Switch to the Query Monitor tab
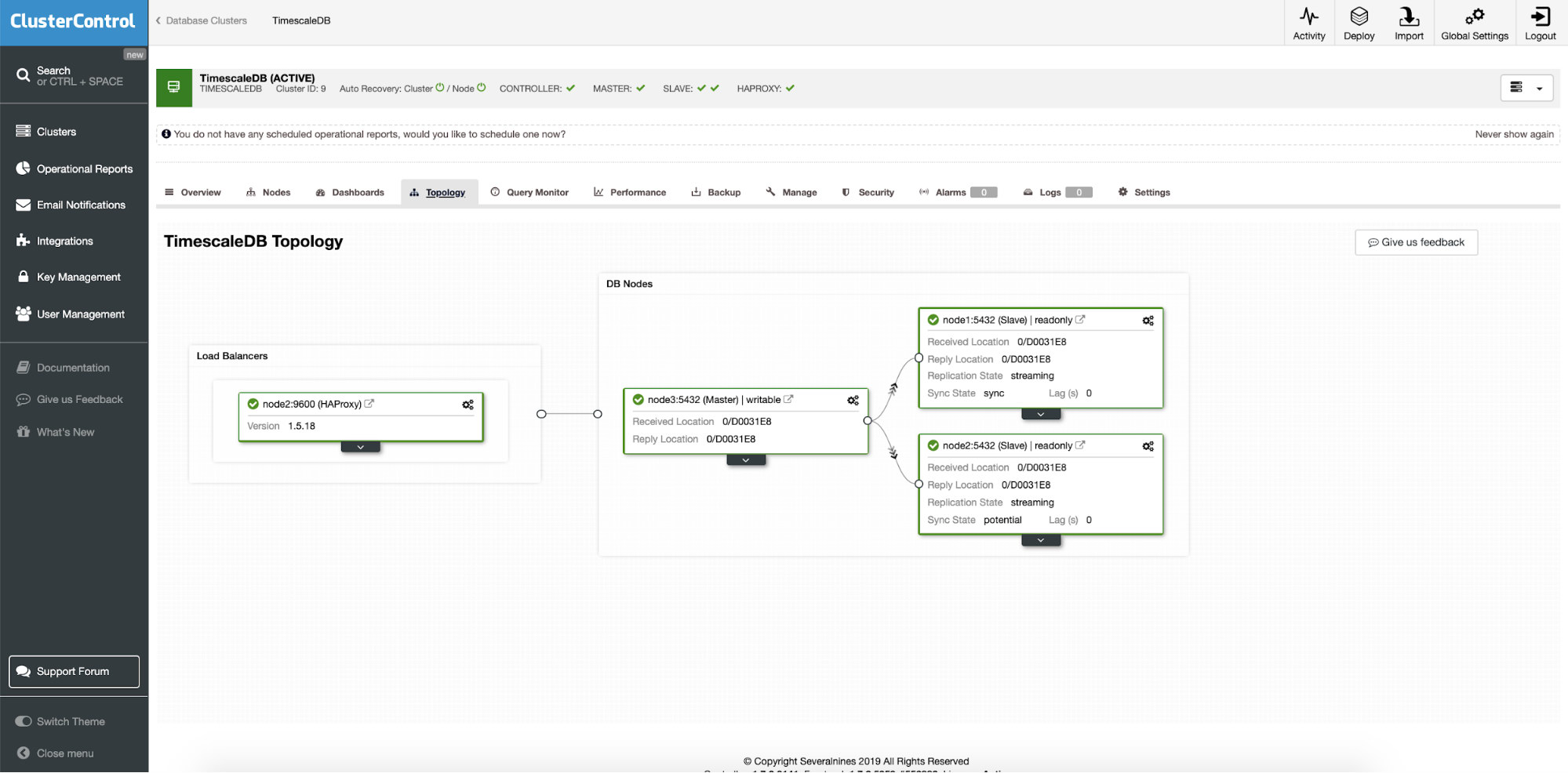Screen dimensions: 1568x773 click(x=529, y=192)
